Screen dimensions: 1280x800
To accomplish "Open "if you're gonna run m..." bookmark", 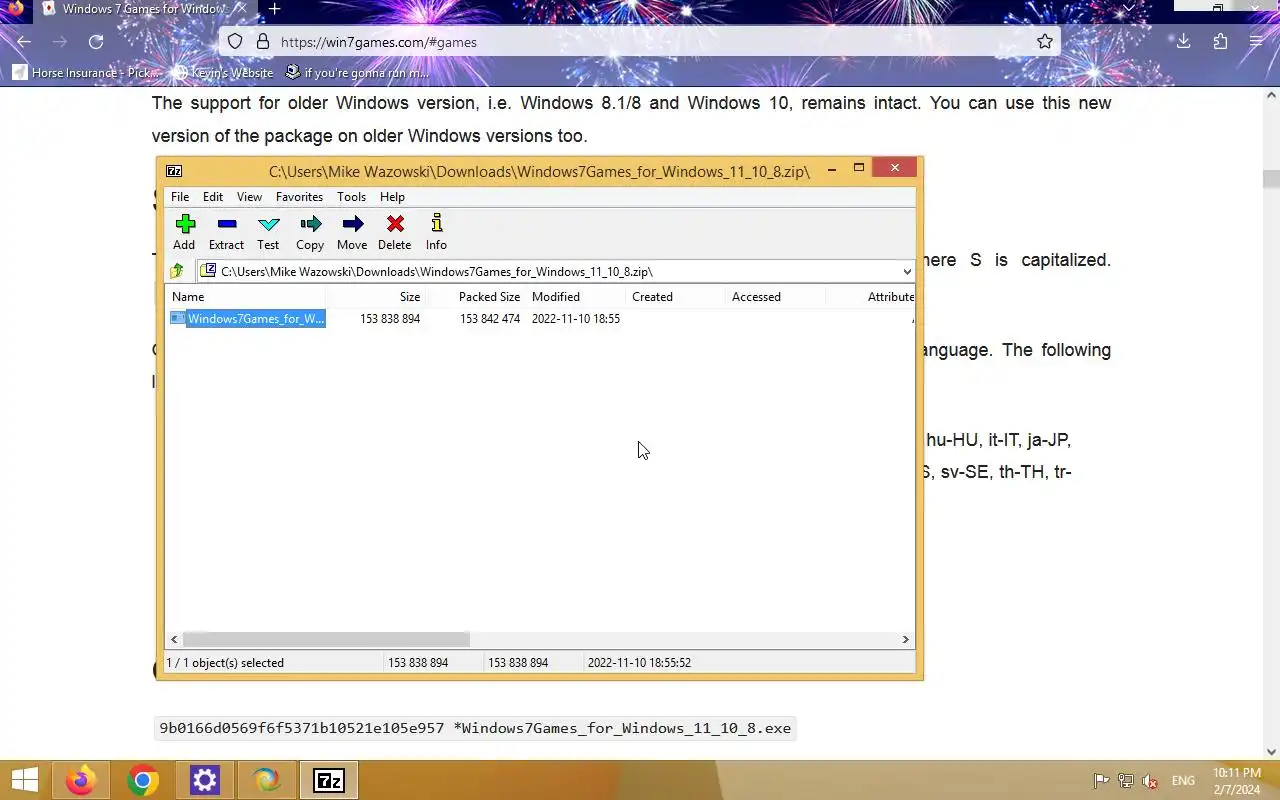I will click(357, 73).
